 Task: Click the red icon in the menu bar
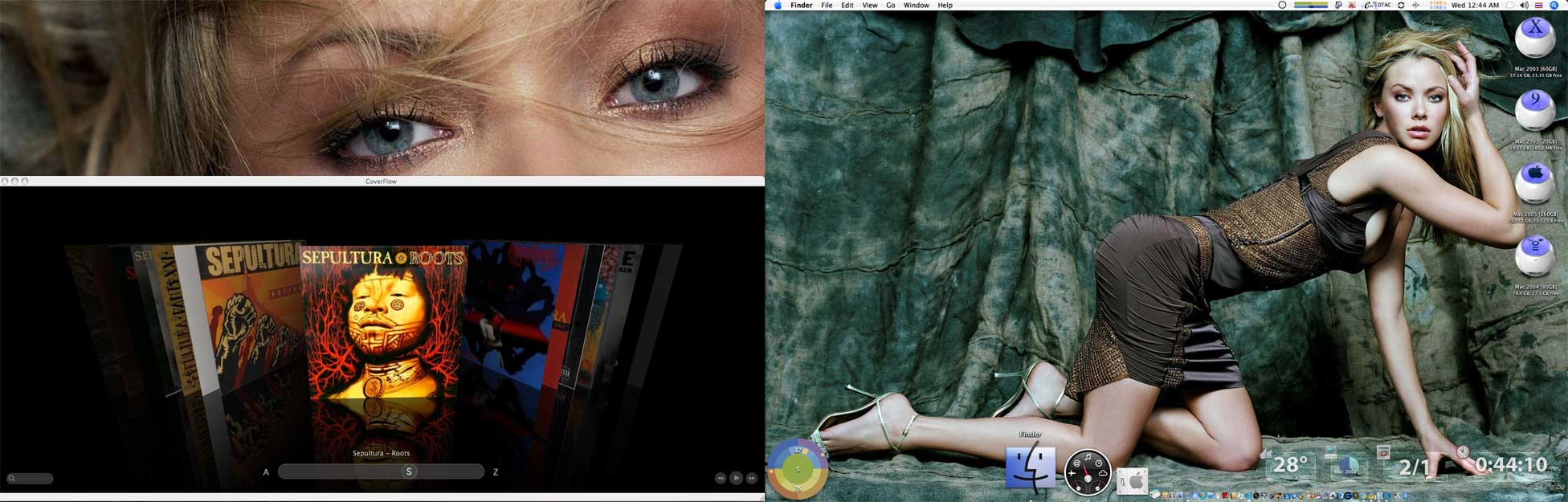pos(1352,6)
